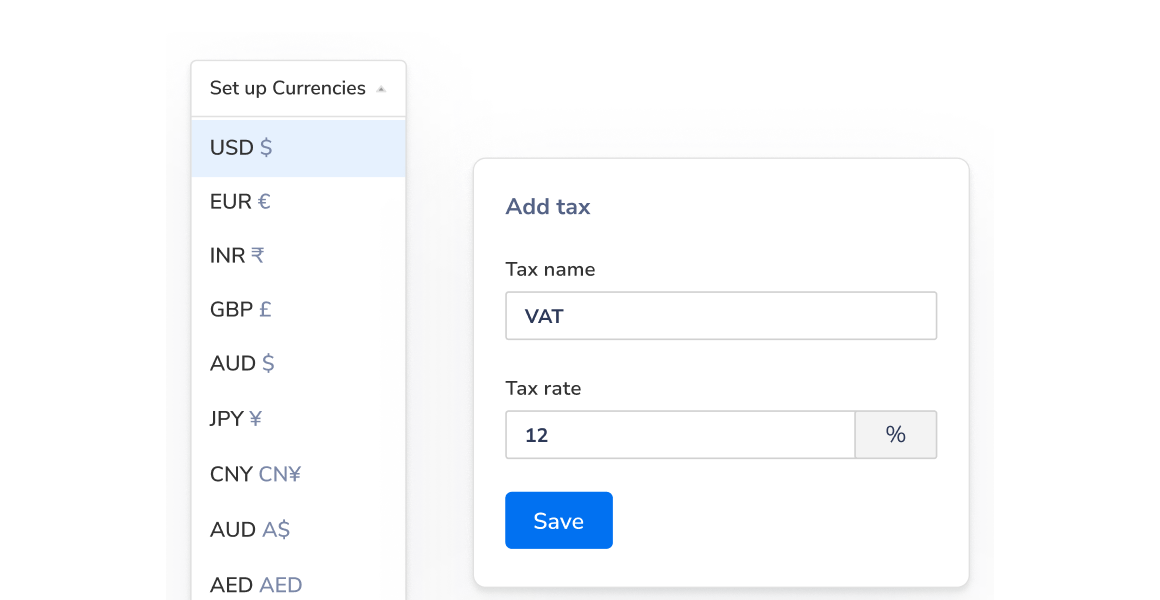
Task: Collapse the Set up Currencies dropdown
Action: [298, 88]
